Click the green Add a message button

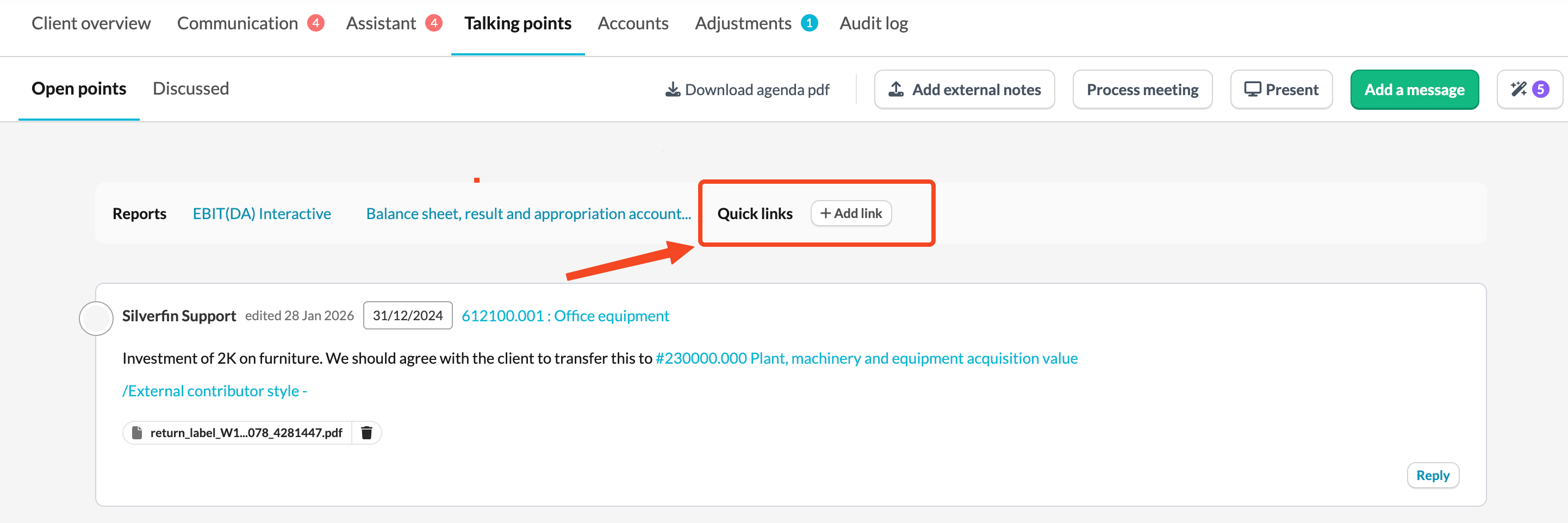pos(1414,90)
